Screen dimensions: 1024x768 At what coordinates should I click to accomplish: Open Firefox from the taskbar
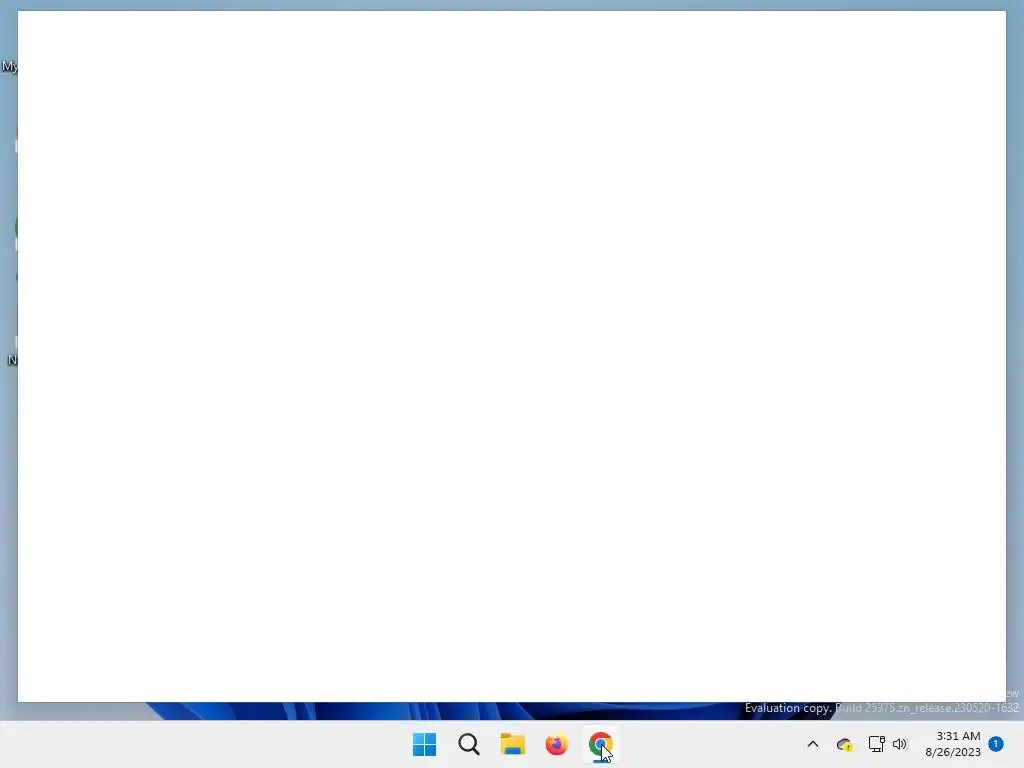tap(556, 744)
